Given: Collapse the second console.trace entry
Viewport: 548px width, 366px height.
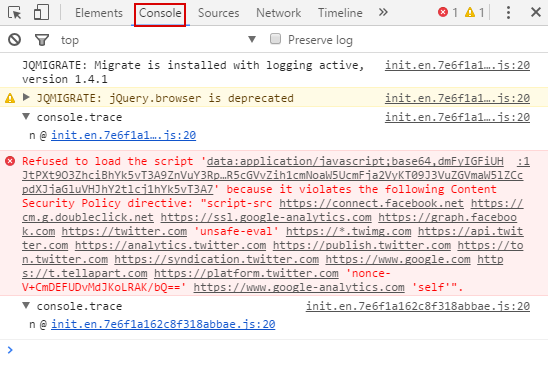Looking at the screenshot, I should pos(26,305).
